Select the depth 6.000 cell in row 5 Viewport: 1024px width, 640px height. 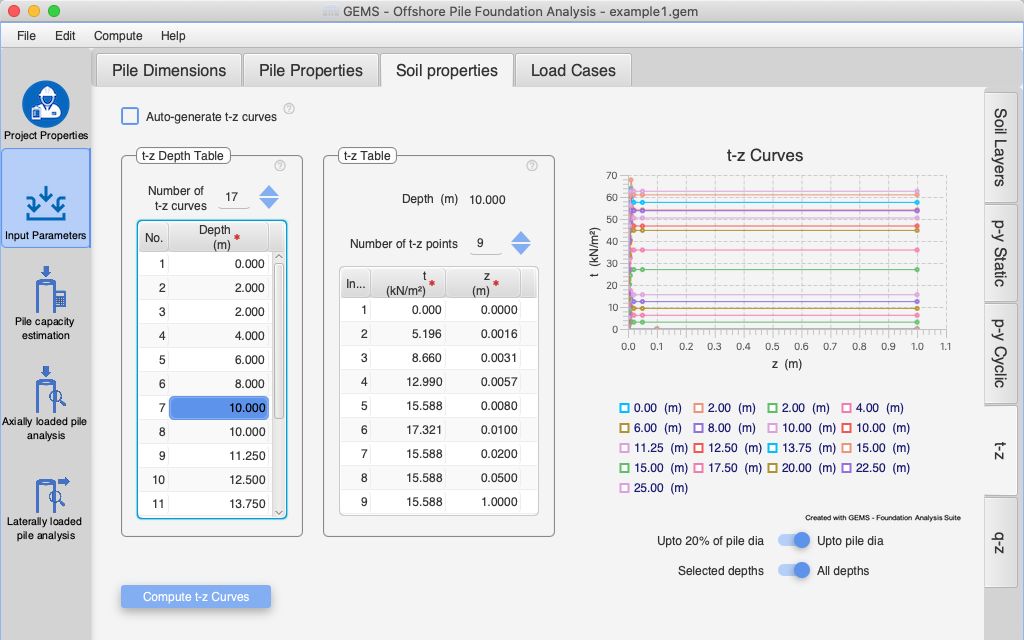coord(227,360)
